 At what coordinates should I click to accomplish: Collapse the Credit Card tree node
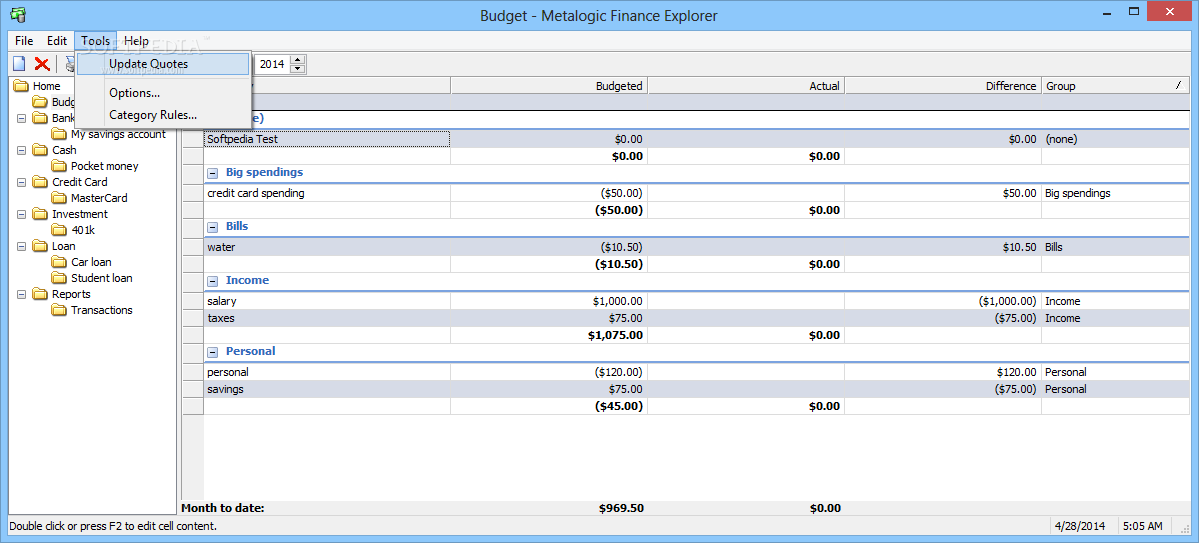(21, 182)
